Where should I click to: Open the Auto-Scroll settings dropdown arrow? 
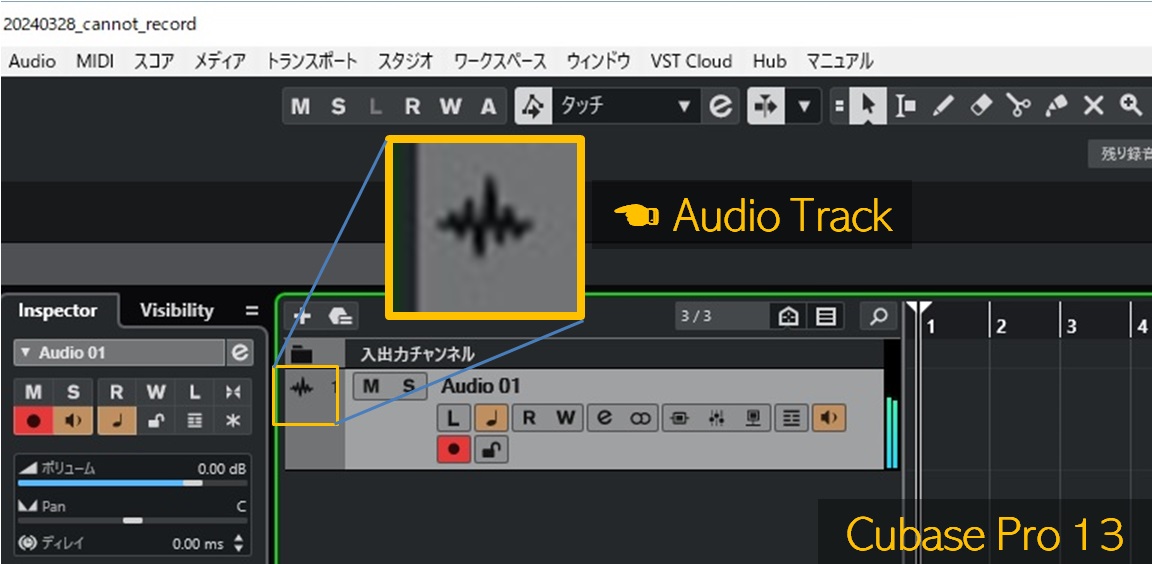pyautogui.click(x=804, y=106)
